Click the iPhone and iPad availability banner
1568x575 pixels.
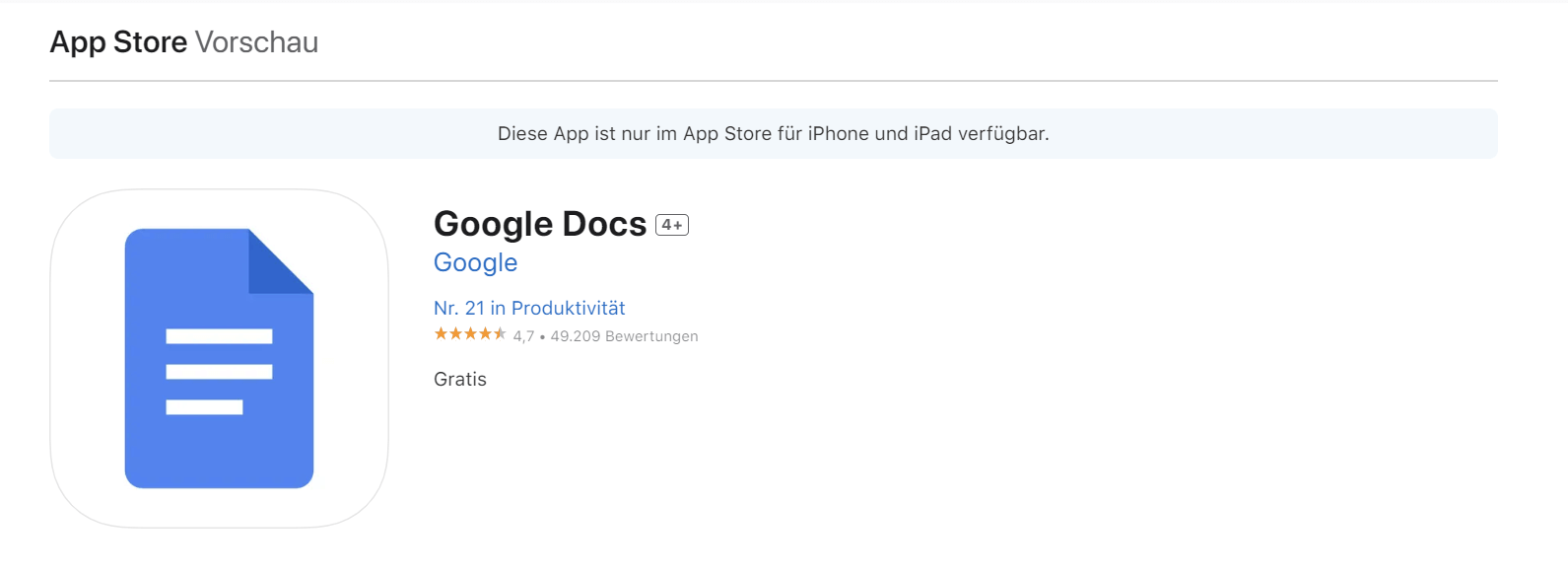pos(773,134)
